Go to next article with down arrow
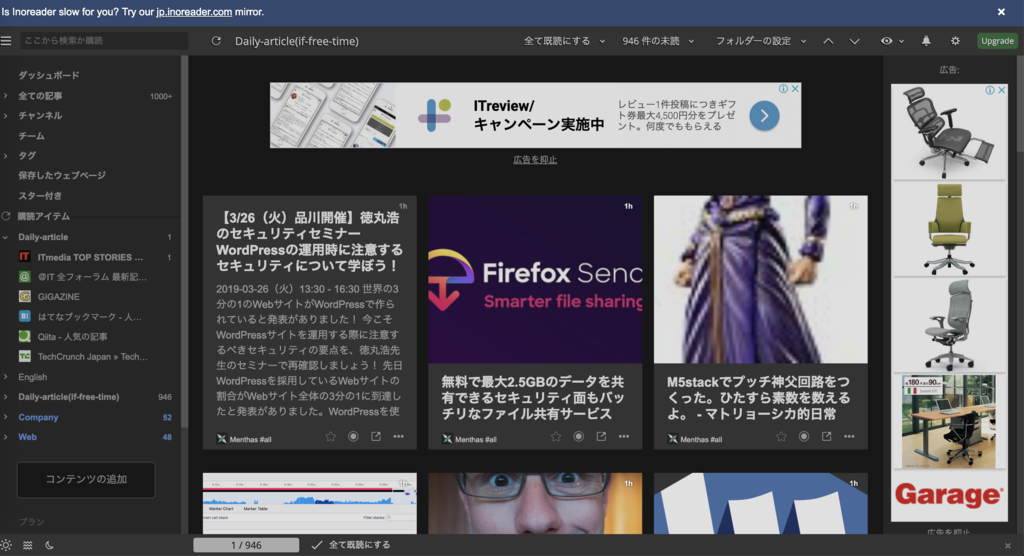Screen dimensions: 1024x556 [854, 41]
